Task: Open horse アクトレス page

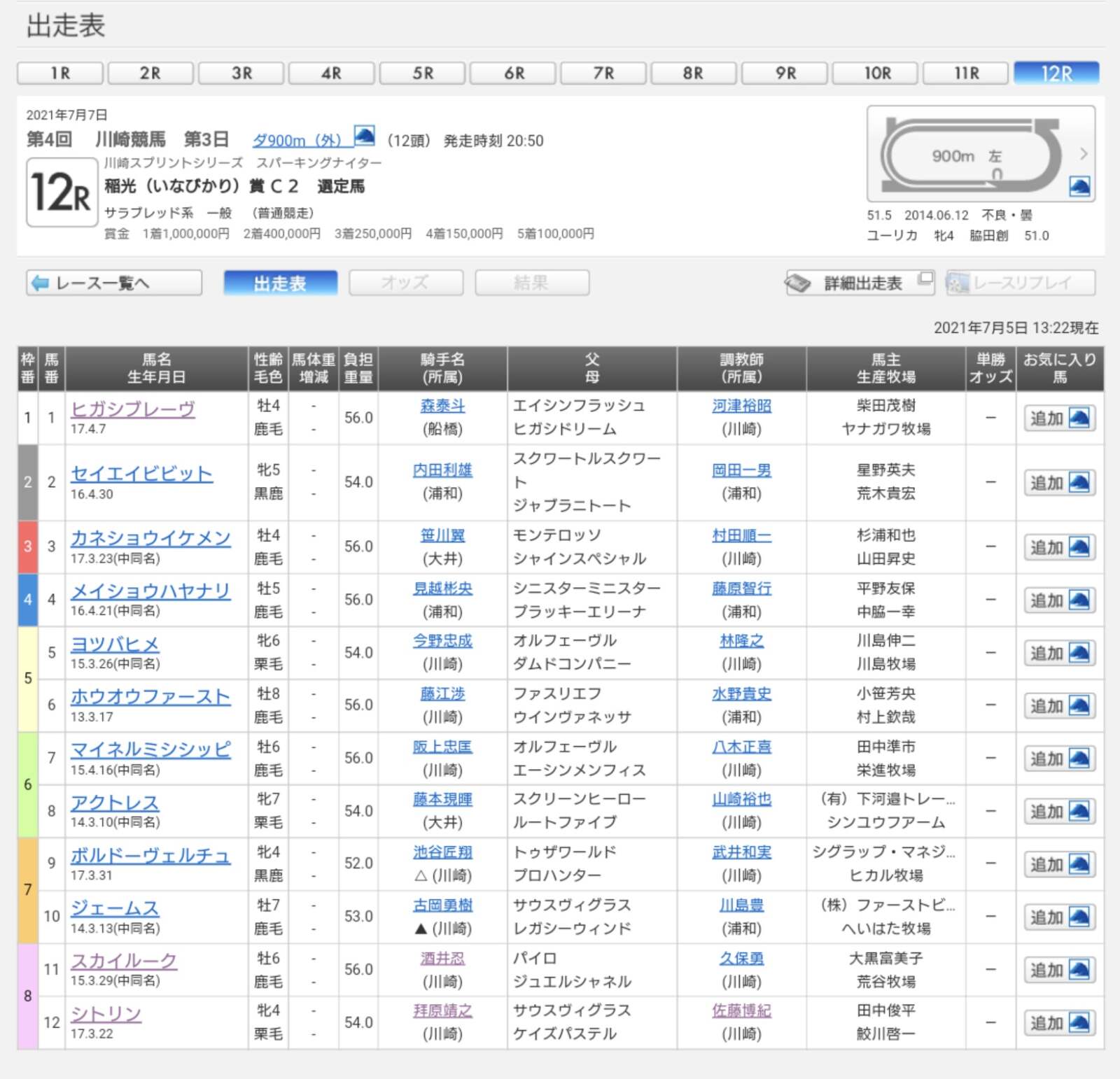Action: 115,803
